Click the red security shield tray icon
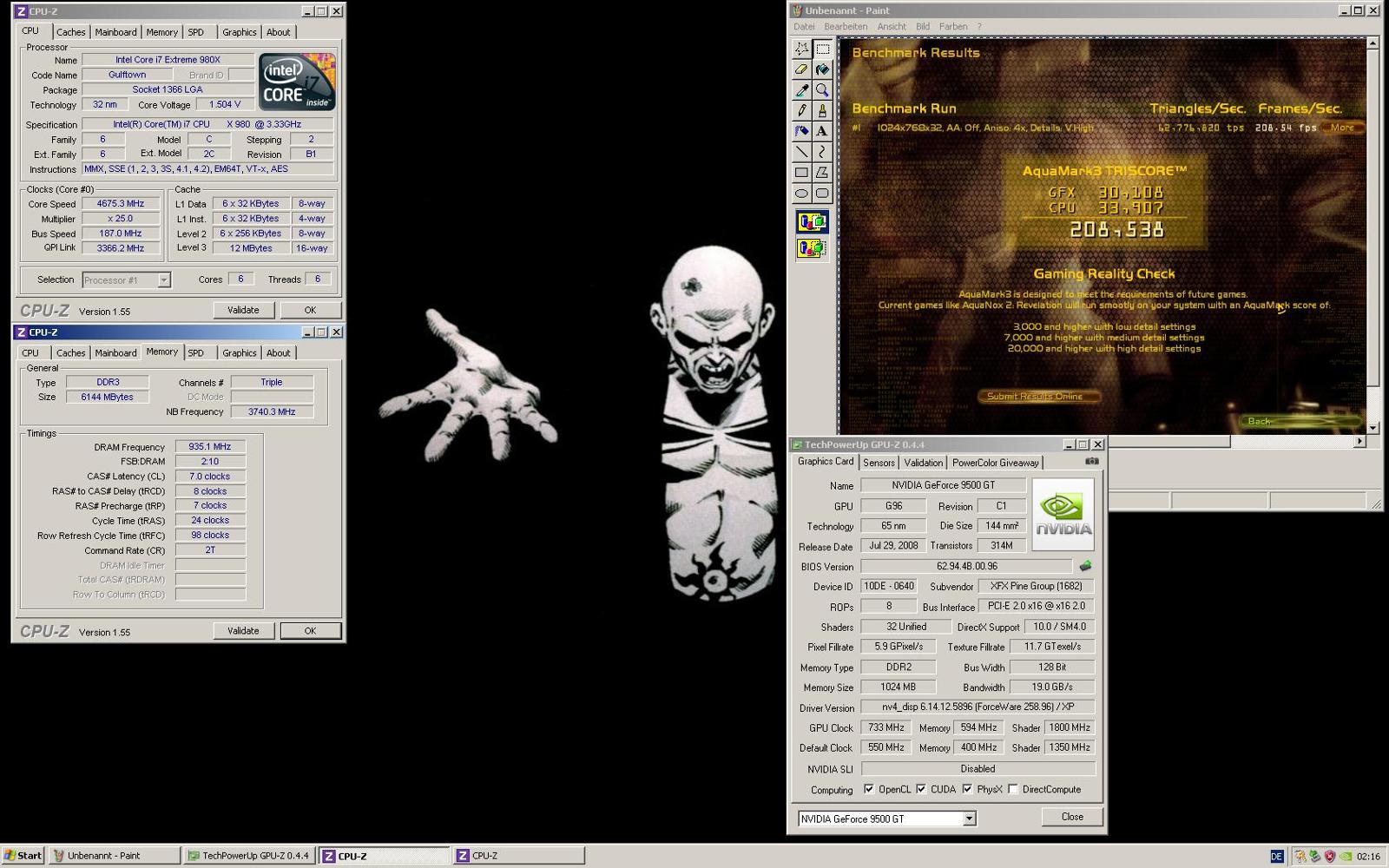The image size is (1389, 868). click(x=1329, y=856)
